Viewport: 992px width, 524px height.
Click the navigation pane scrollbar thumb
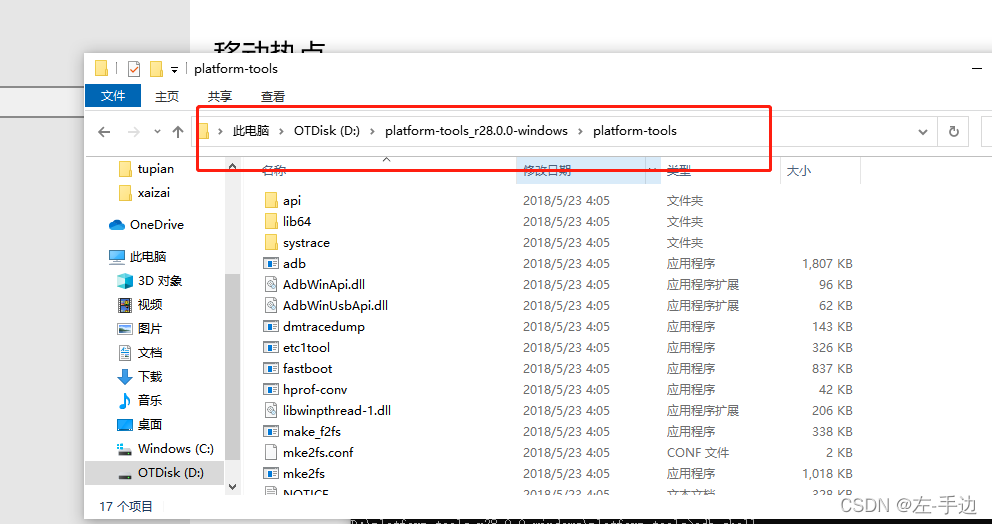coord(232,367)
